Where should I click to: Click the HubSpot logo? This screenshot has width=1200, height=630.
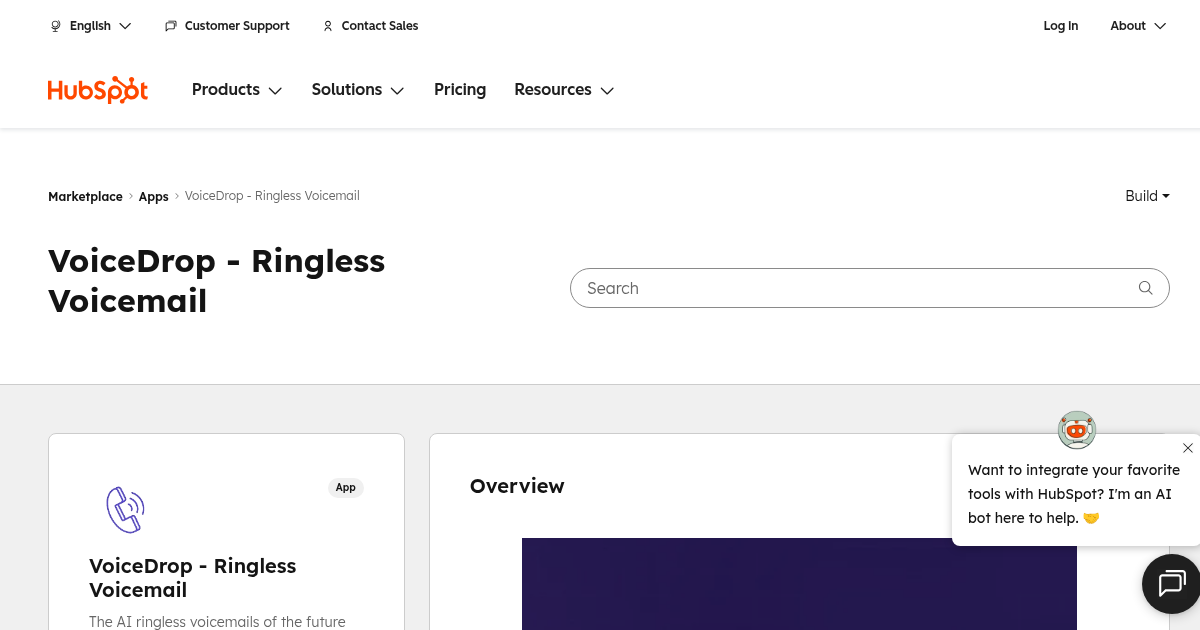click(x=98, y=90)
